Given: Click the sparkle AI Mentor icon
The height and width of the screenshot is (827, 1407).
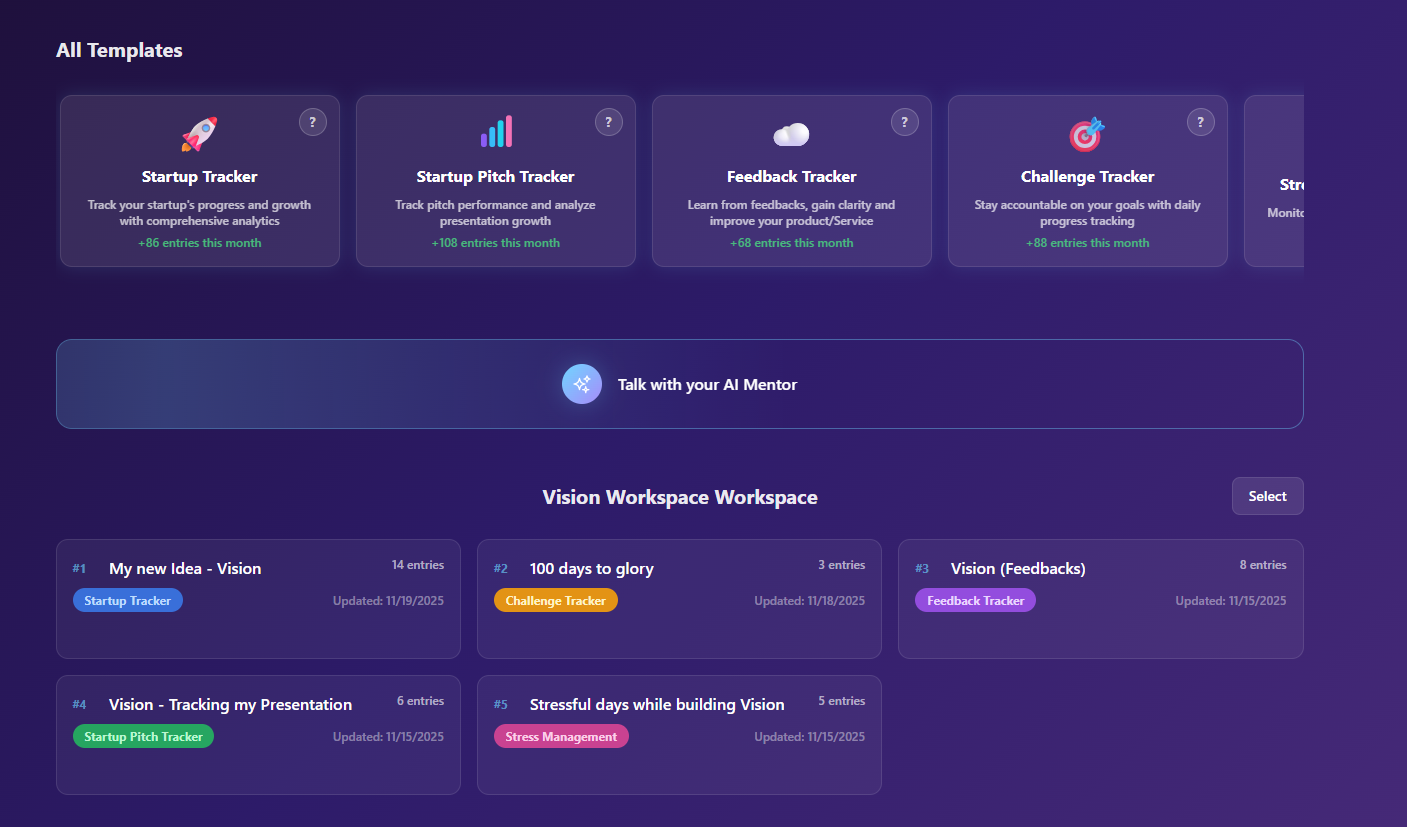Looking at the screenshot, I should 582,384.
